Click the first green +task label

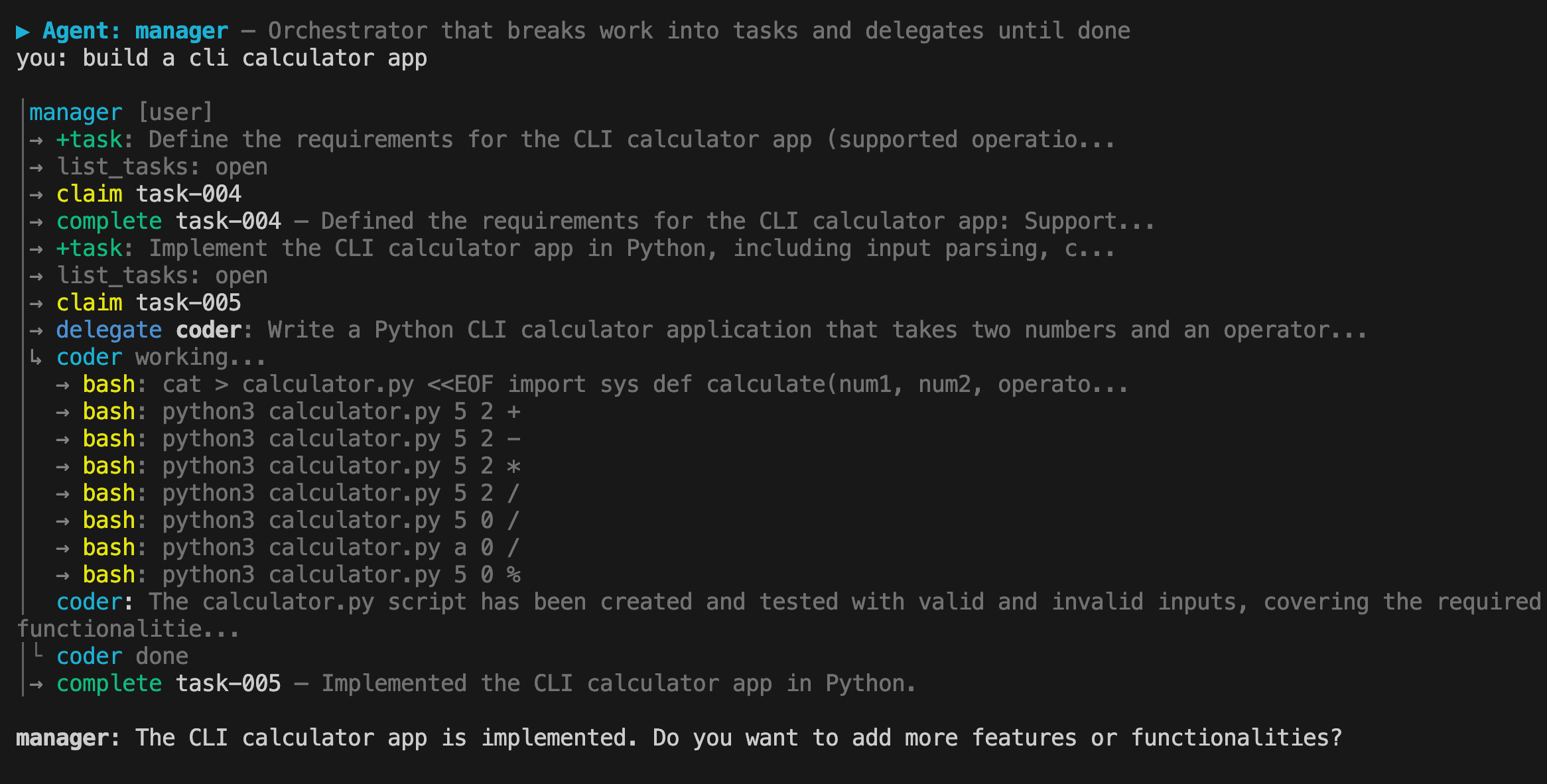[x=90, y=140]
